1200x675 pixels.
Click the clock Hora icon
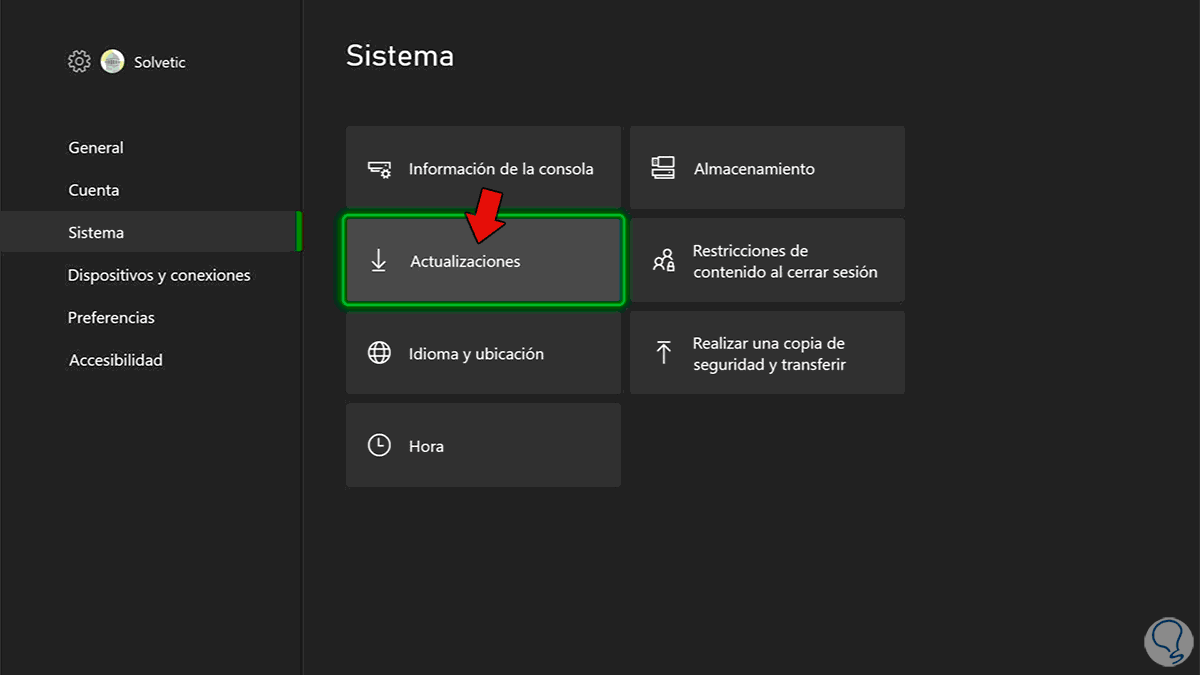379,446
